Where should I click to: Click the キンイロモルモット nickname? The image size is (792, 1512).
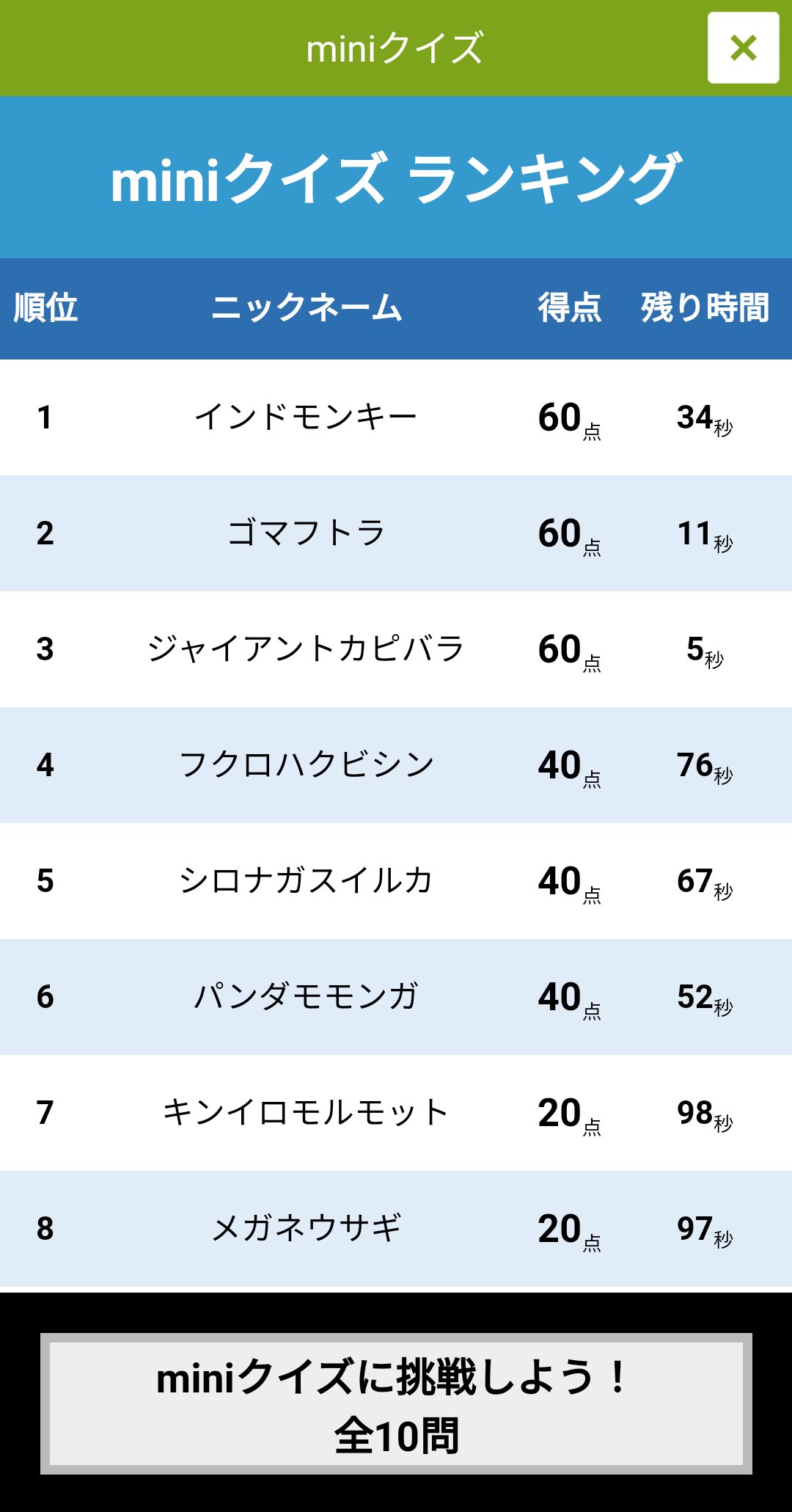point(306,1113)
